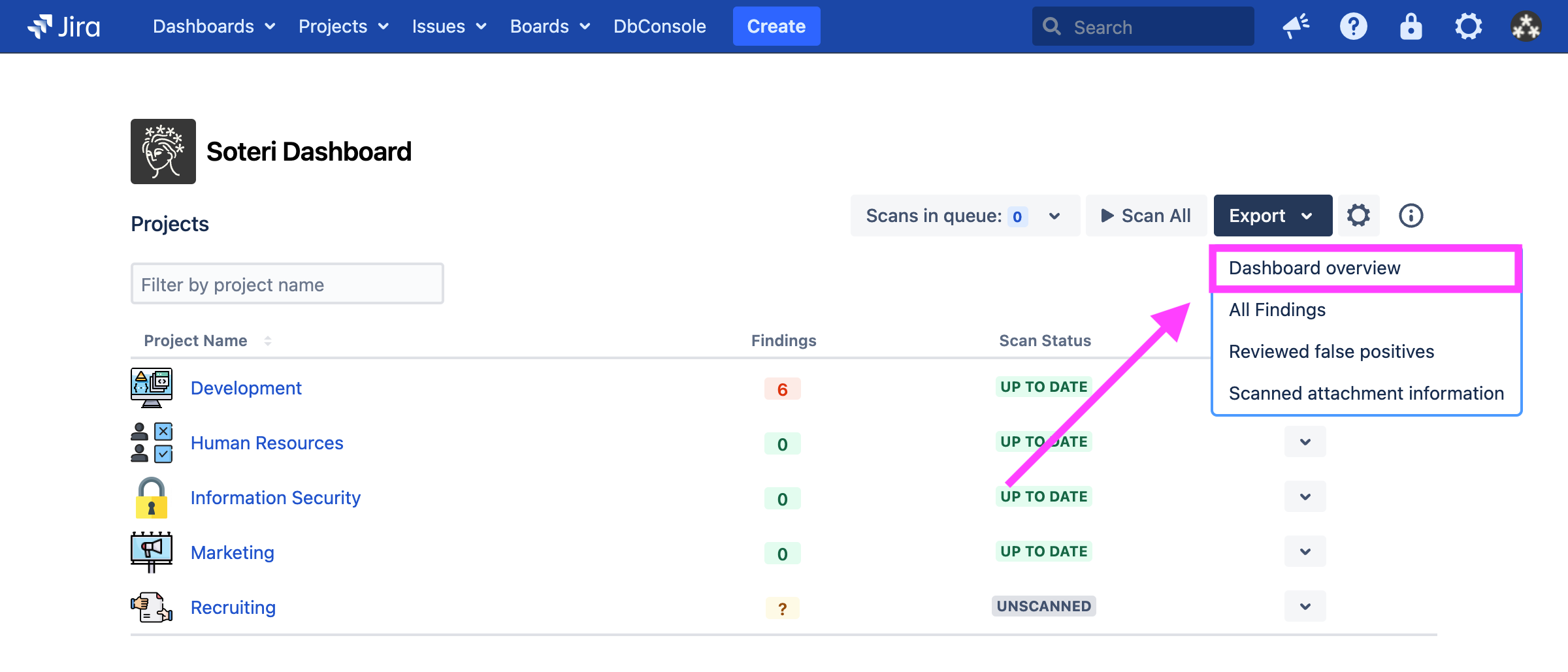Expand row actions for Human Resources project
The height and width of the screenshot is (672, 1568).
coord(1305,442)
